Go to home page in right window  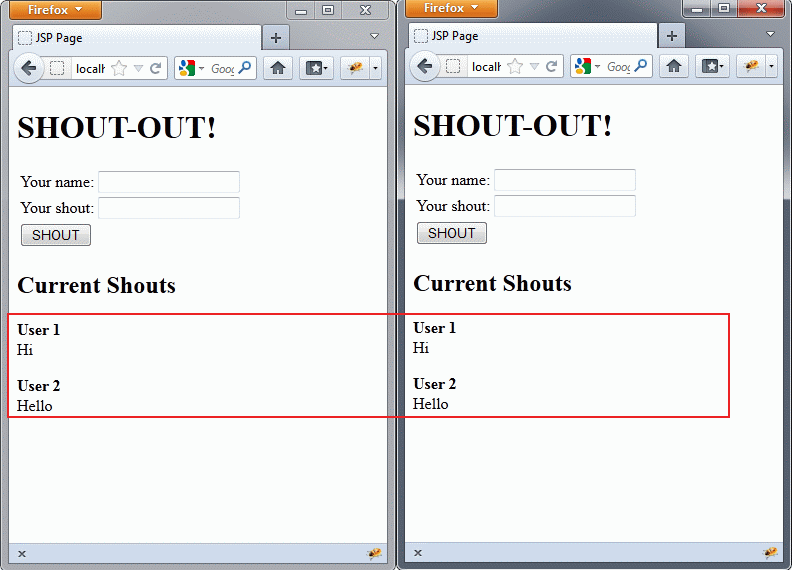[x=674, y=66]
